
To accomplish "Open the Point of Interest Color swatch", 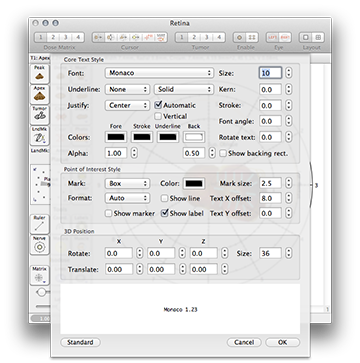I will coord(194,184).
